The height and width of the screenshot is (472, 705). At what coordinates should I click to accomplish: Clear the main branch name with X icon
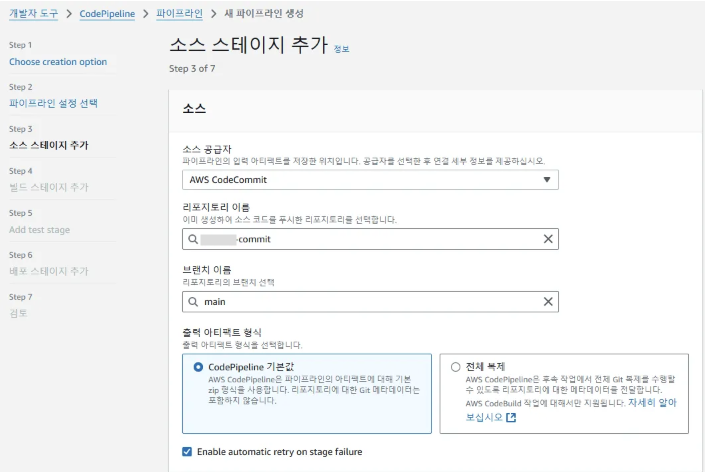[547, 301]
